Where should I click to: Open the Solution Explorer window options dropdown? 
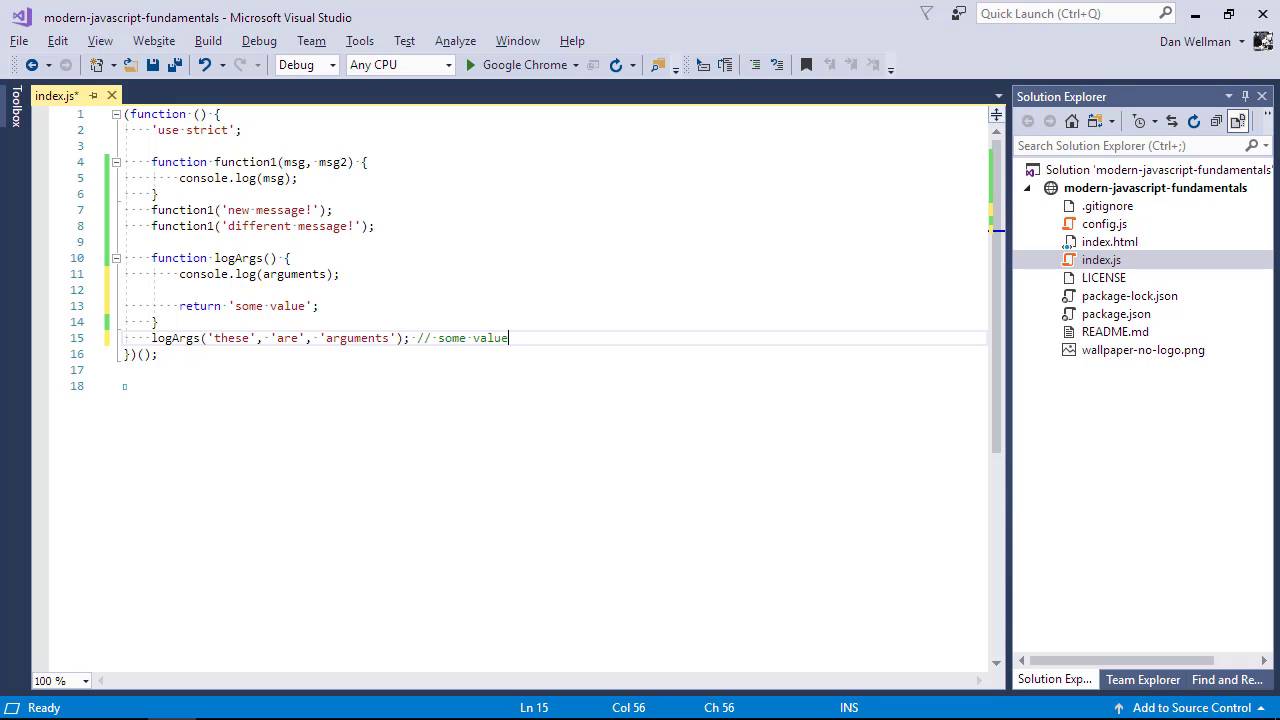pos(1229,96)
